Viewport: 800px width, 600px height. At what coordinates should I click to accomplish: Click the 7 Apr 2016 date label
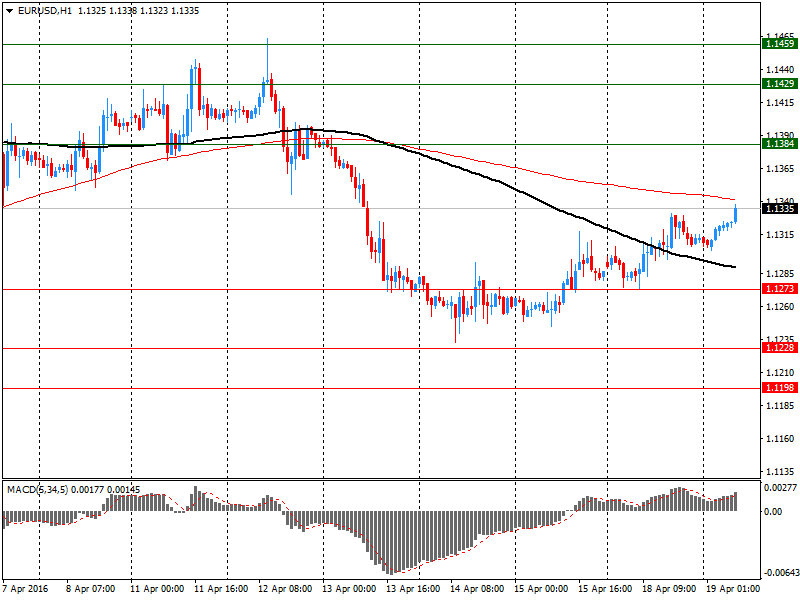26,589
